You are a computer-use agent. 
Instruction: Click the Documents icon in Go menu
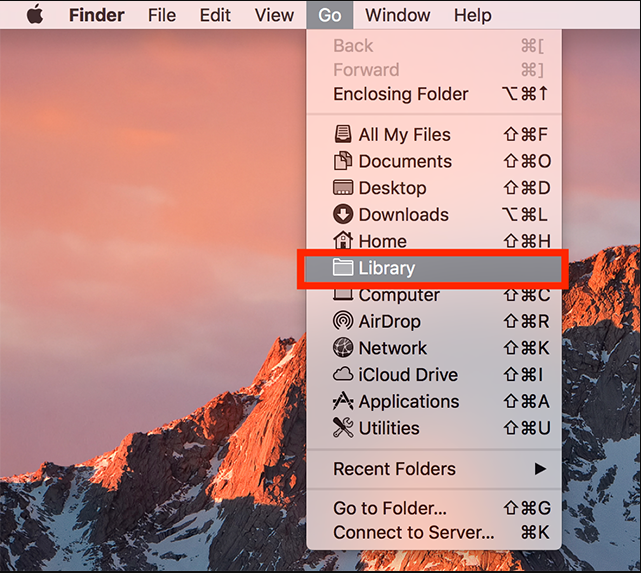[x=343, y=161]
